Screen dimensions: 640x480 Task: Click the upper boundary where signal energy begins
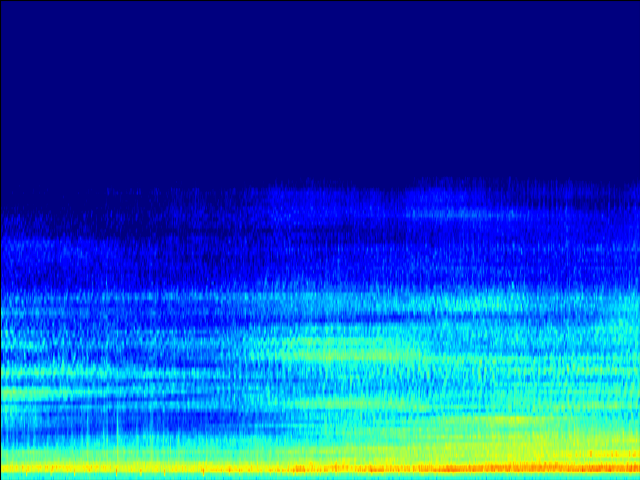point(320,188)
